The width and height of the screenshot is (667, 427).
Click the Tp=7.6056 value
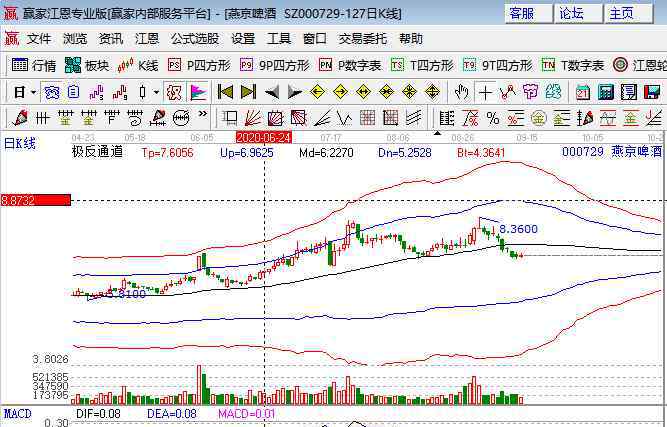click(167, 153)
